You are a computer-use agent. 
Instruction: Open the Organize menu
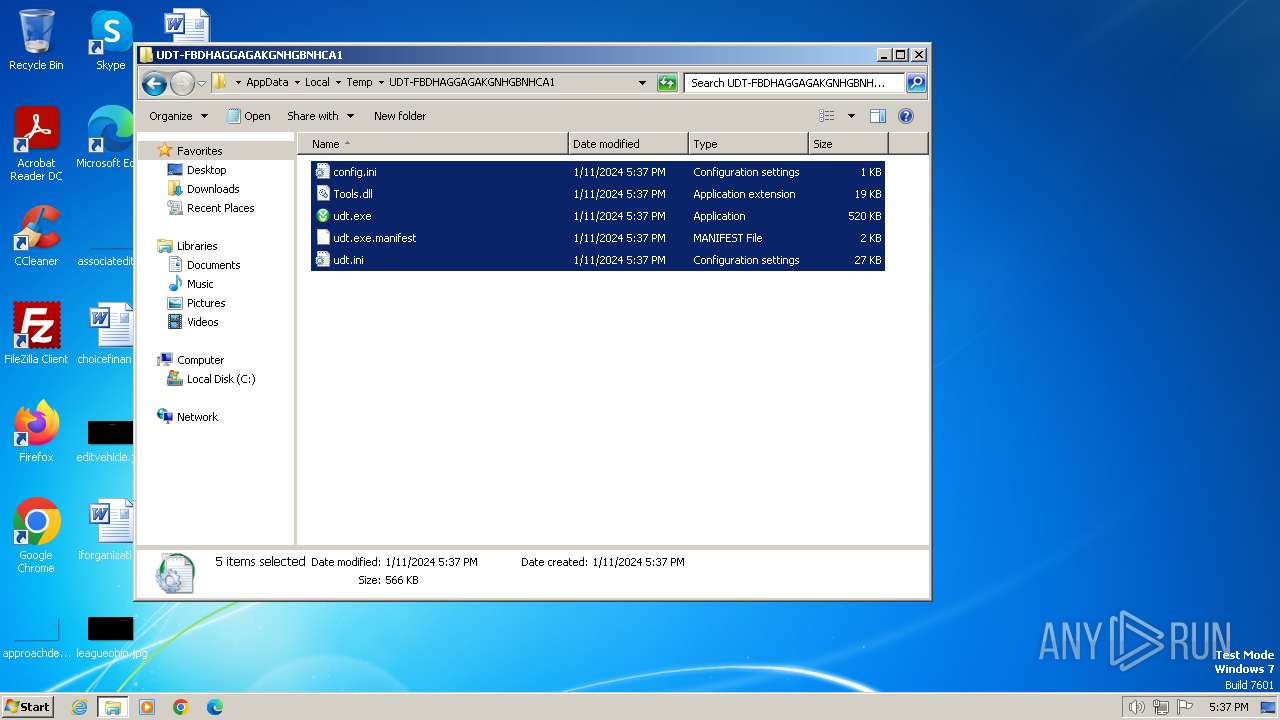[x=178, y=116]
